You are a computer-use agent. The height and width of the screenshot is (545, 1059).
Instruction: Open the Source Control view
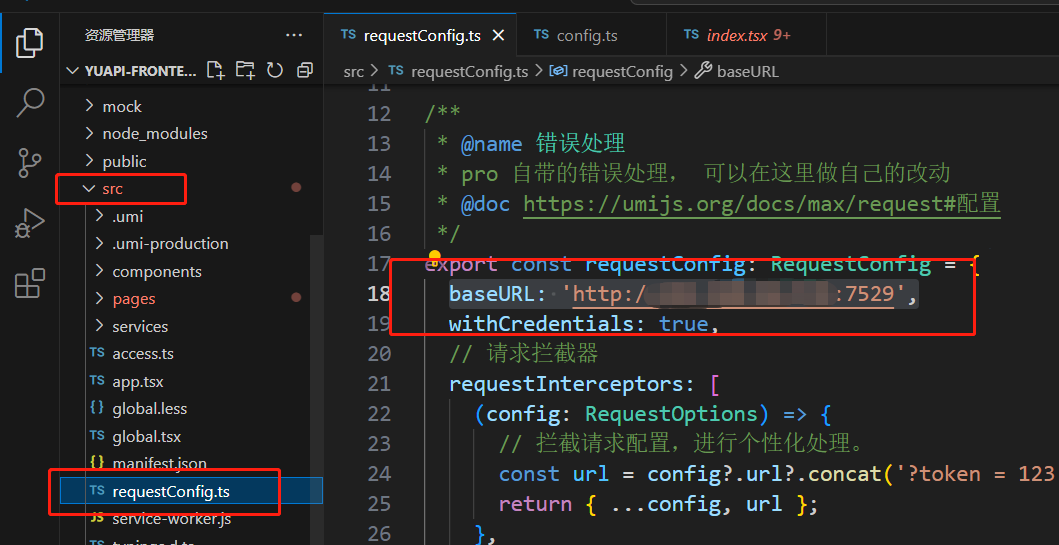pyautogui.click(x=31, y=162)
